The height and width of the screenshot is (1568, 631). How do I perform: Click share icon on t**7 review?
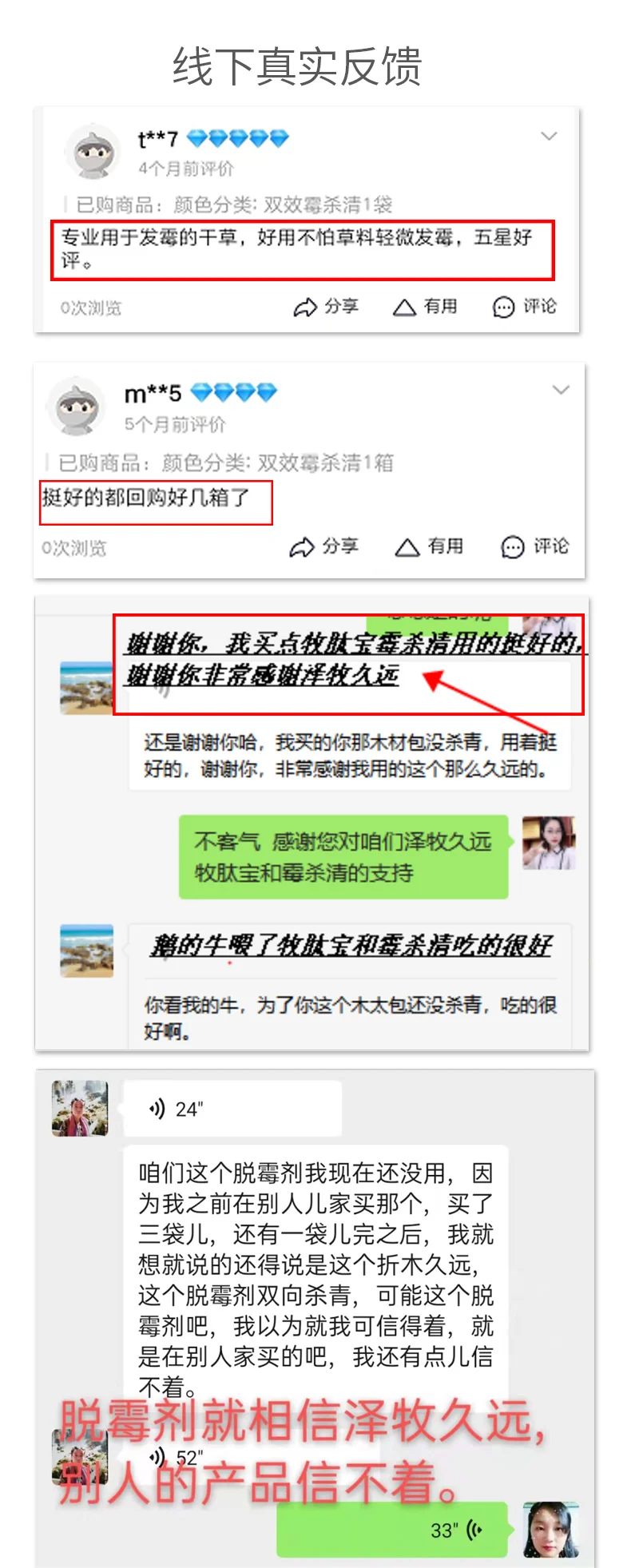click(x=305, y=308)
